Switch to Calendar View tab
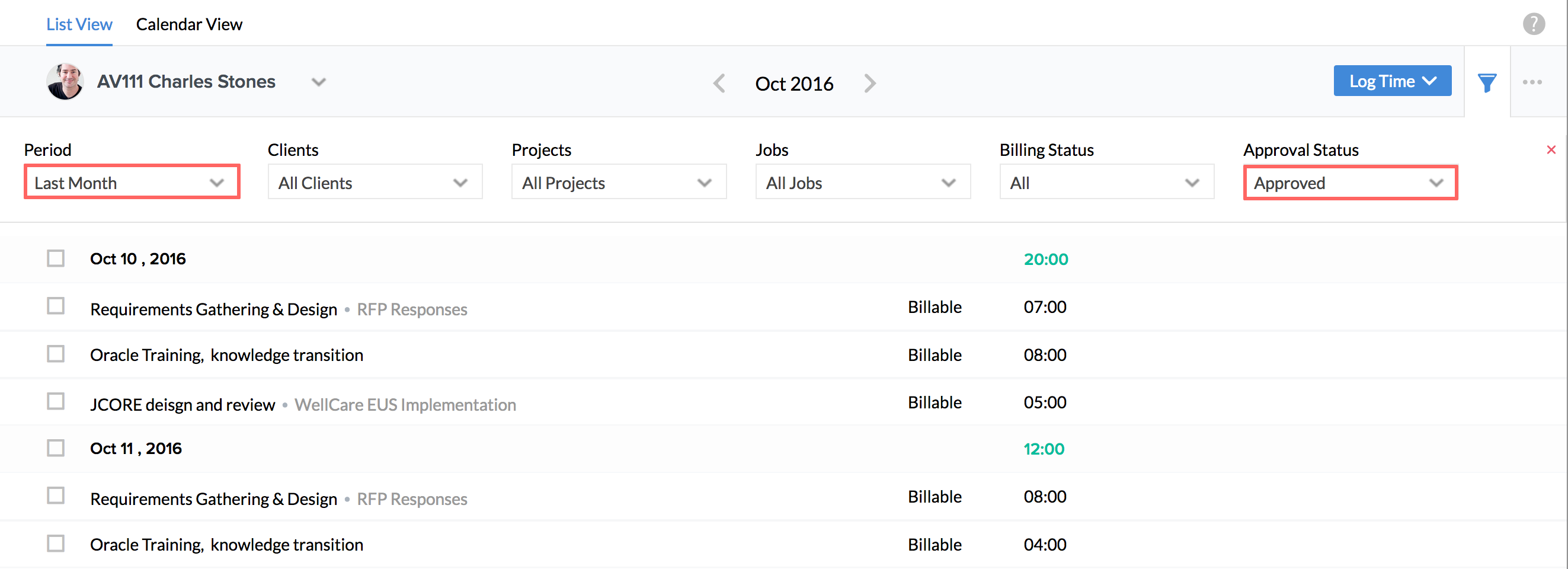 point(188,24)
